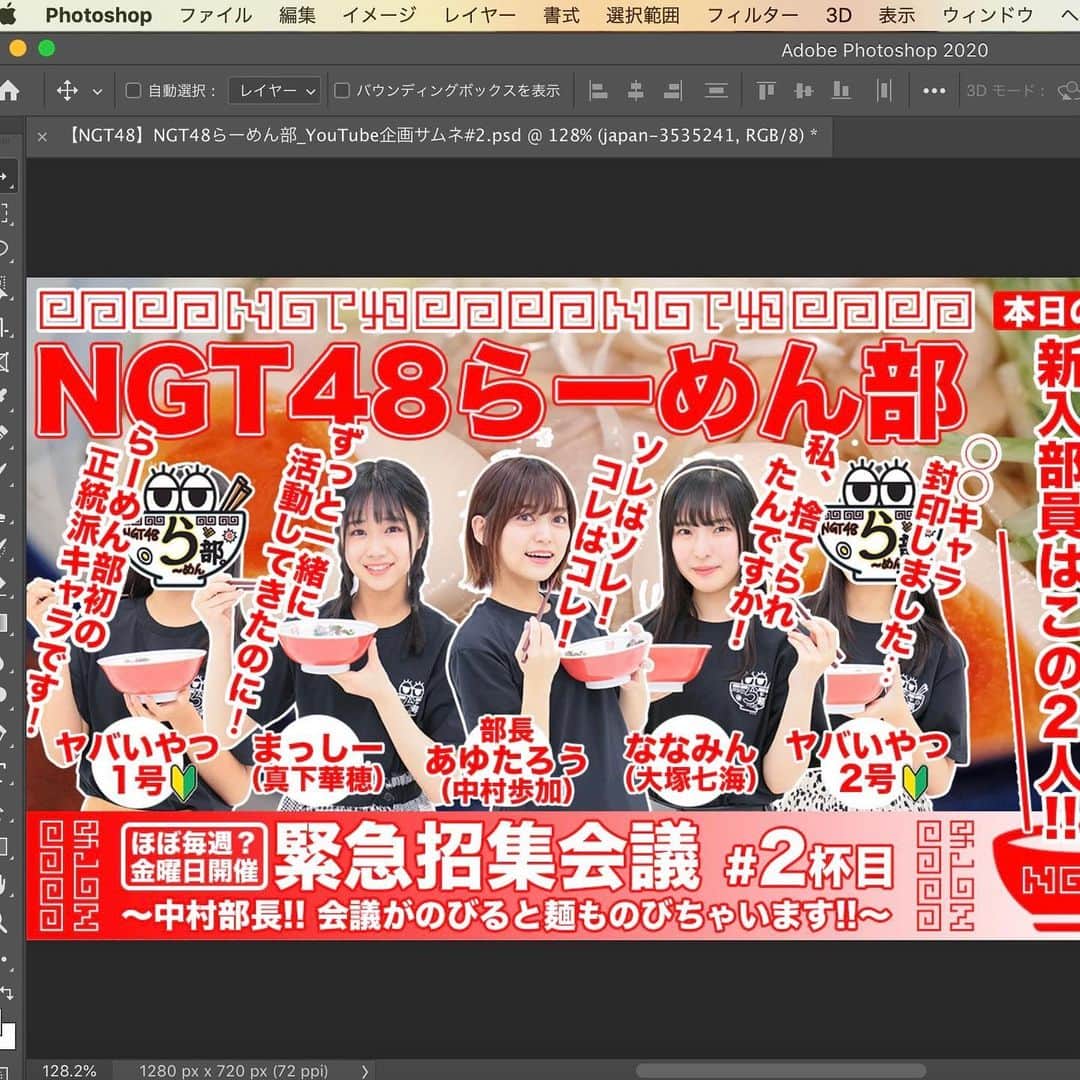Viewport: 1080px width, 1080px height.
Task: Open the フィルター menu
Action: coord(752,15)
